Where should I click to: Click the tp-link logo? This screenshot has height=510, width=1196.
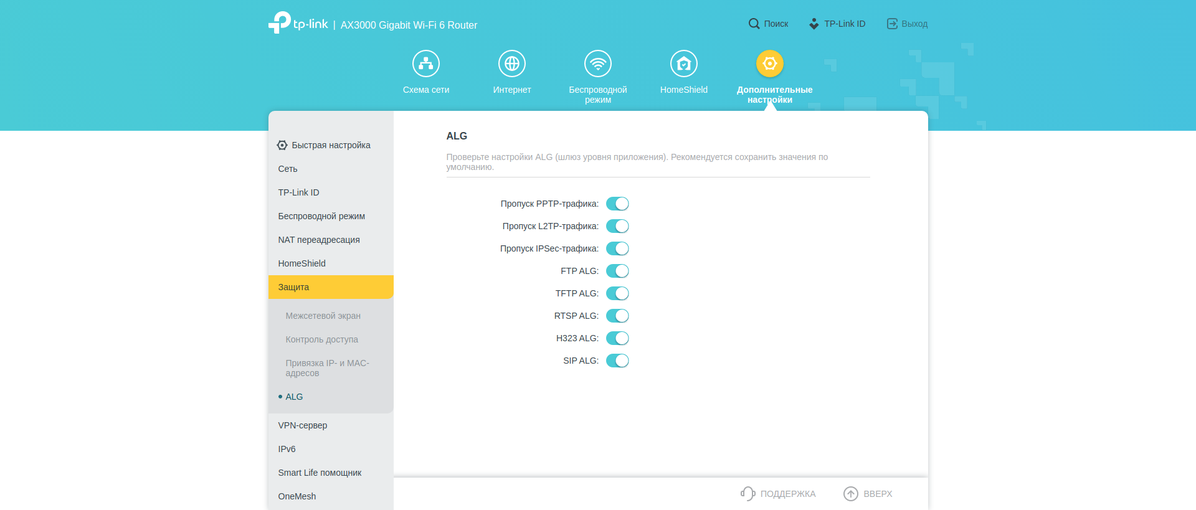point(297,23)
